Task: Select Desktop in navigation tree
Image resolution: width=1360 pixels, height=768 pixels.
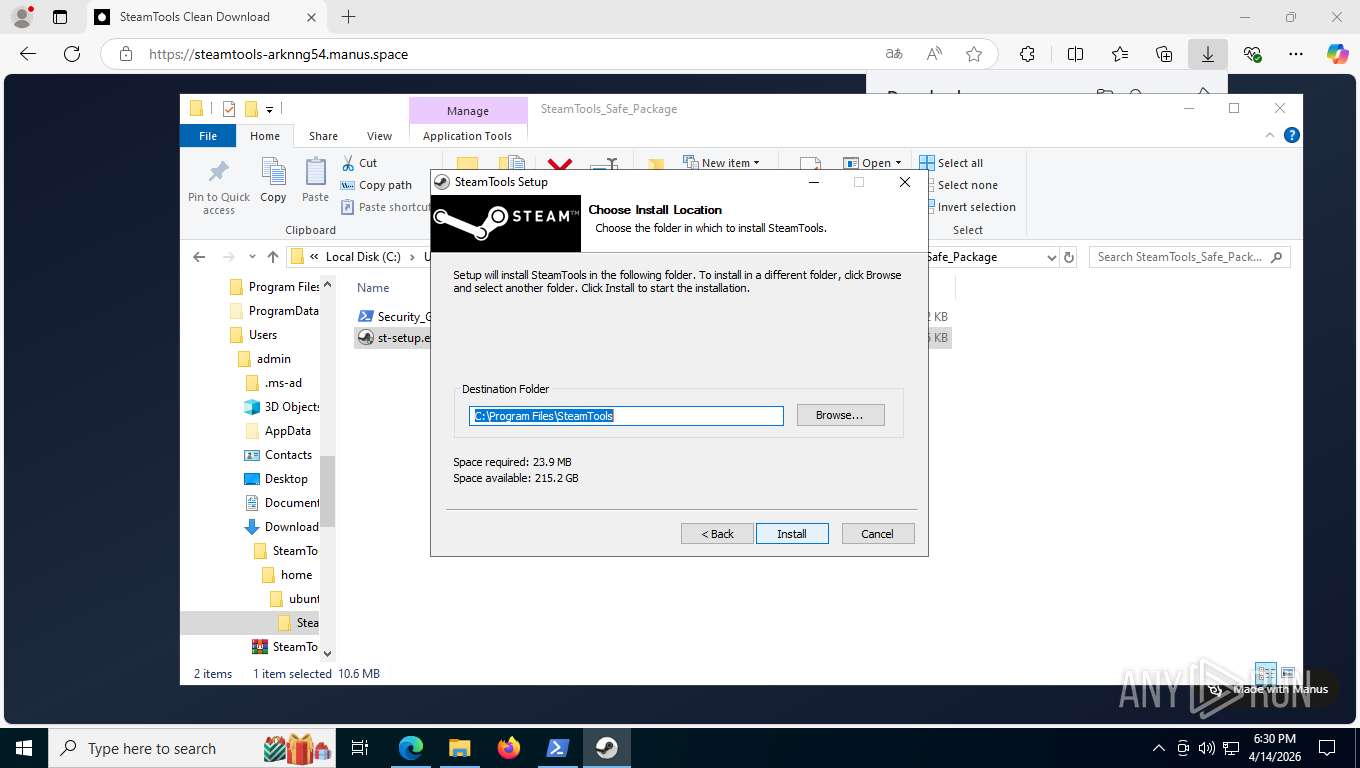Action: pyautogui.click(x=277, y=479)
